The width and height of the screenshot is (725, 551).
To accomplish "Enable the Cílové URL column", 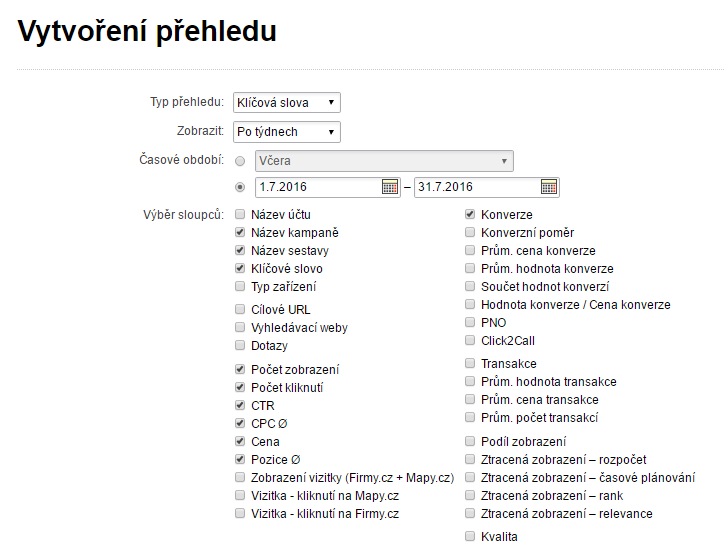I will [240, 310].
